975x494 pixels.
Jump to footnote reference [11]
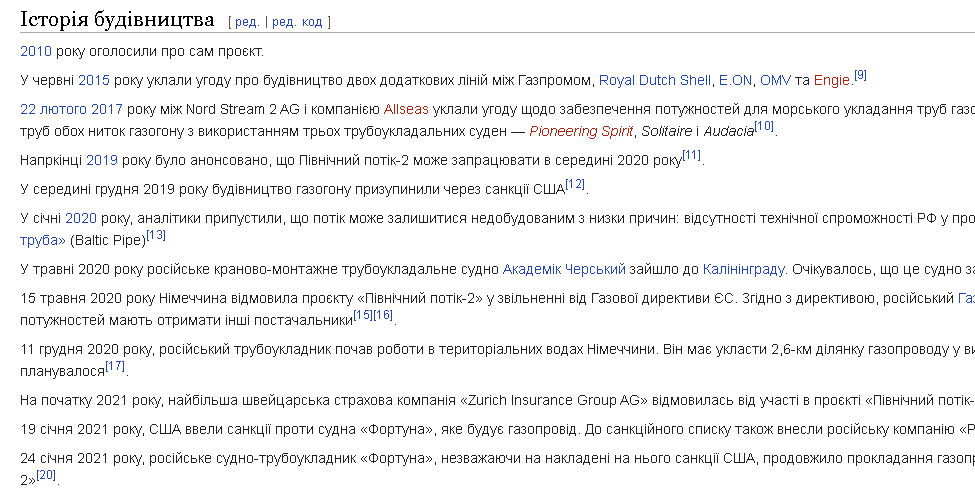point(691,156)
